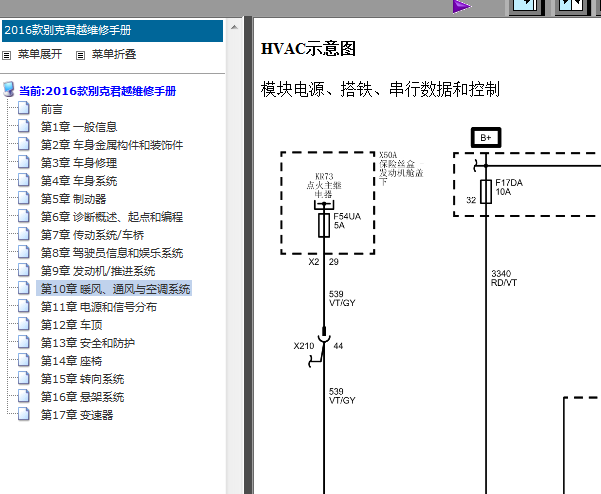The image size is (601, 494).
Task: Click page icon beside 第2章
Action: (24, 144)
